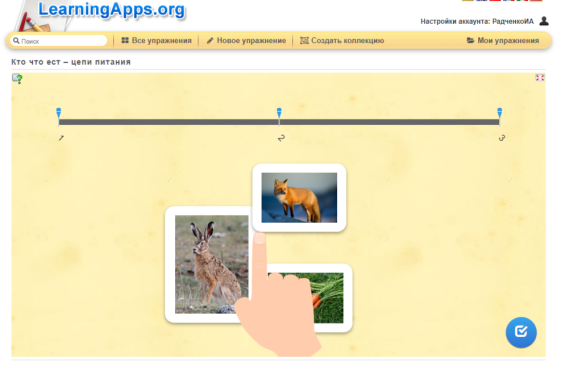Open Настройки аккаунта: РадченкоИА link
561x370 pixels.
pos(477,21)
